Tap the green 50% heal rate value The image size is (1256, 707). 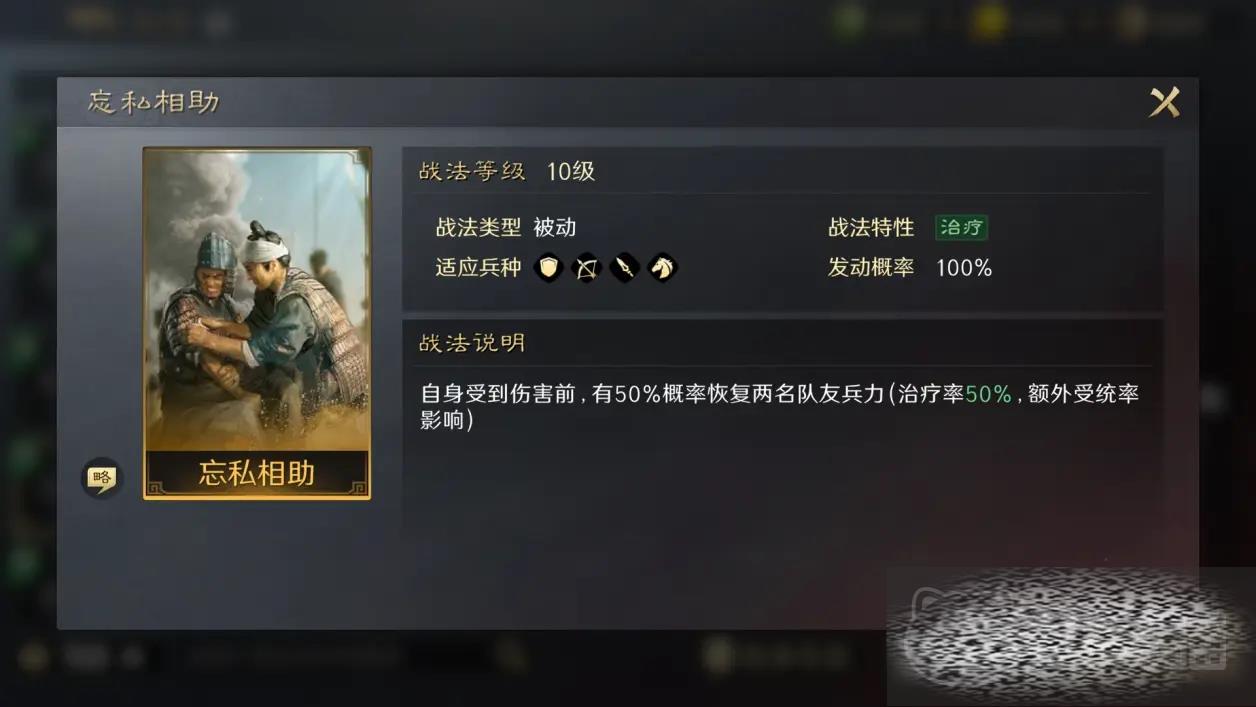point(988,394)
